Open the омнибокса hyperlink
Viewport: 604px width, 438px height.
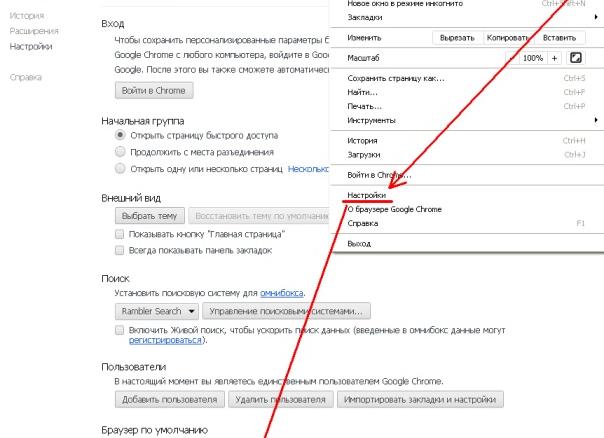pyautogui.click(x=282, y=293)
